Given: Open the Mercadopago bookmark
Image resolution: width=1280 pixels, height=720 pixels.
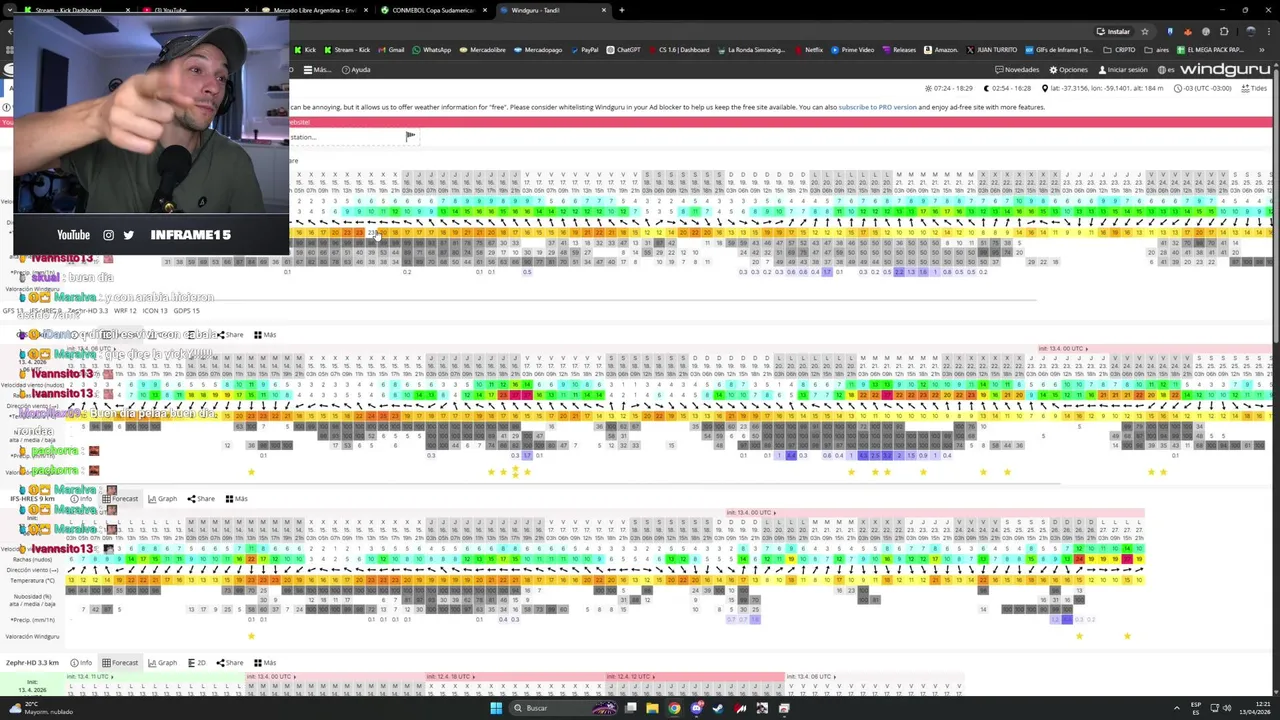Looking at the screenshot, I should pos(538,49).
